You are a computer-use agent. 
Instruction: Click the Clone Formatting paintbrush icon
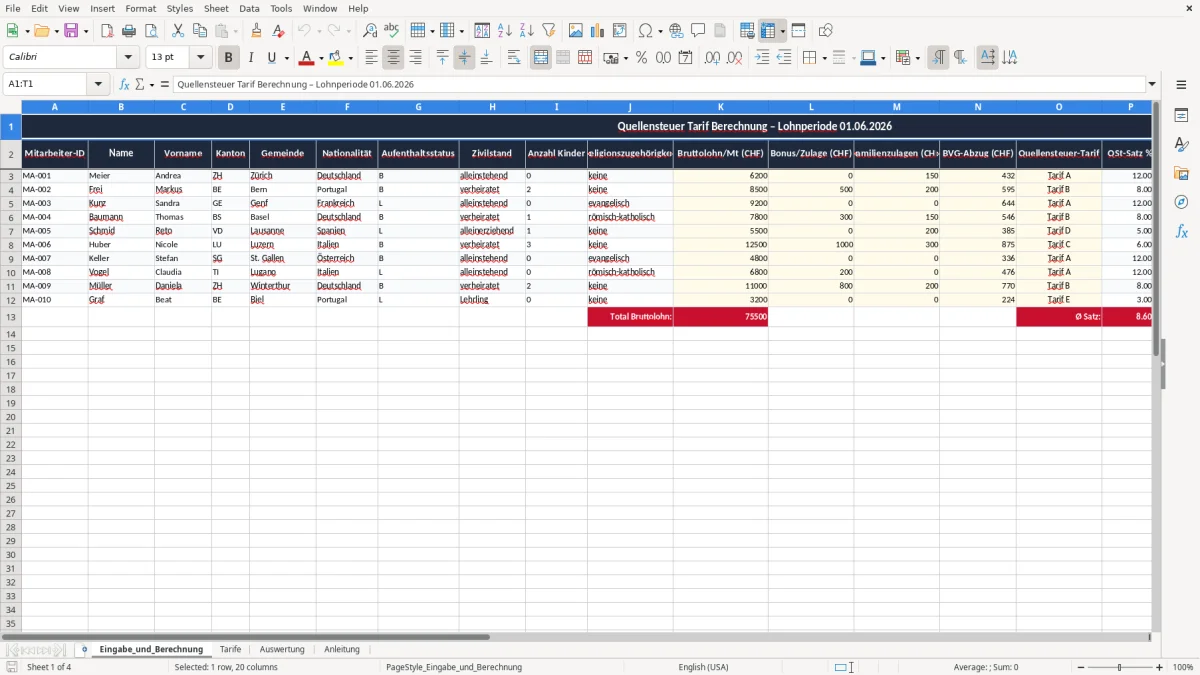click(x=256, y=31)
